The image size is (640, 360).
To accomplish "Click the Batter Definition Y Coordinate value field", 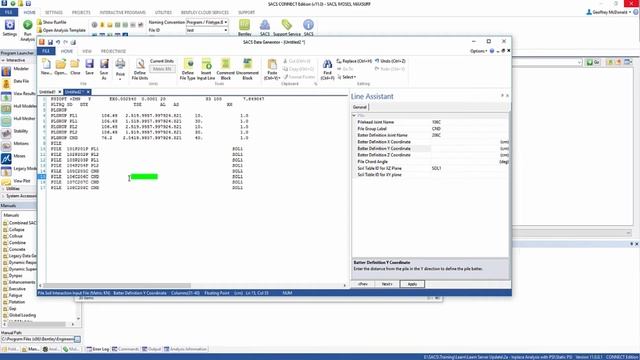I will point(469,149).
